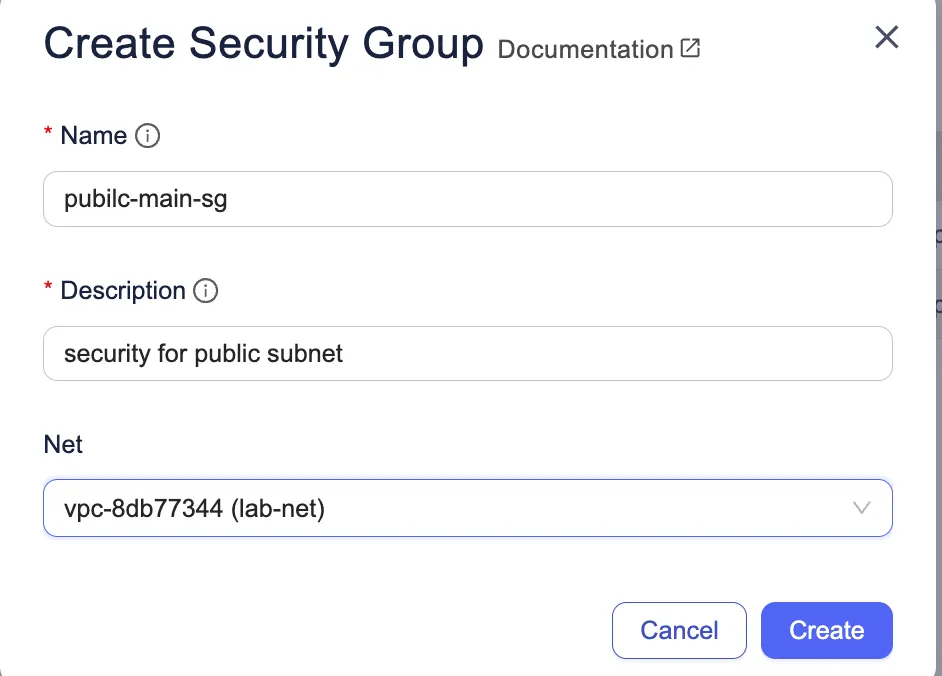The width and height of the screenshot is (942, 676).
Task: Click the Net field label
Action: point(63,444)
